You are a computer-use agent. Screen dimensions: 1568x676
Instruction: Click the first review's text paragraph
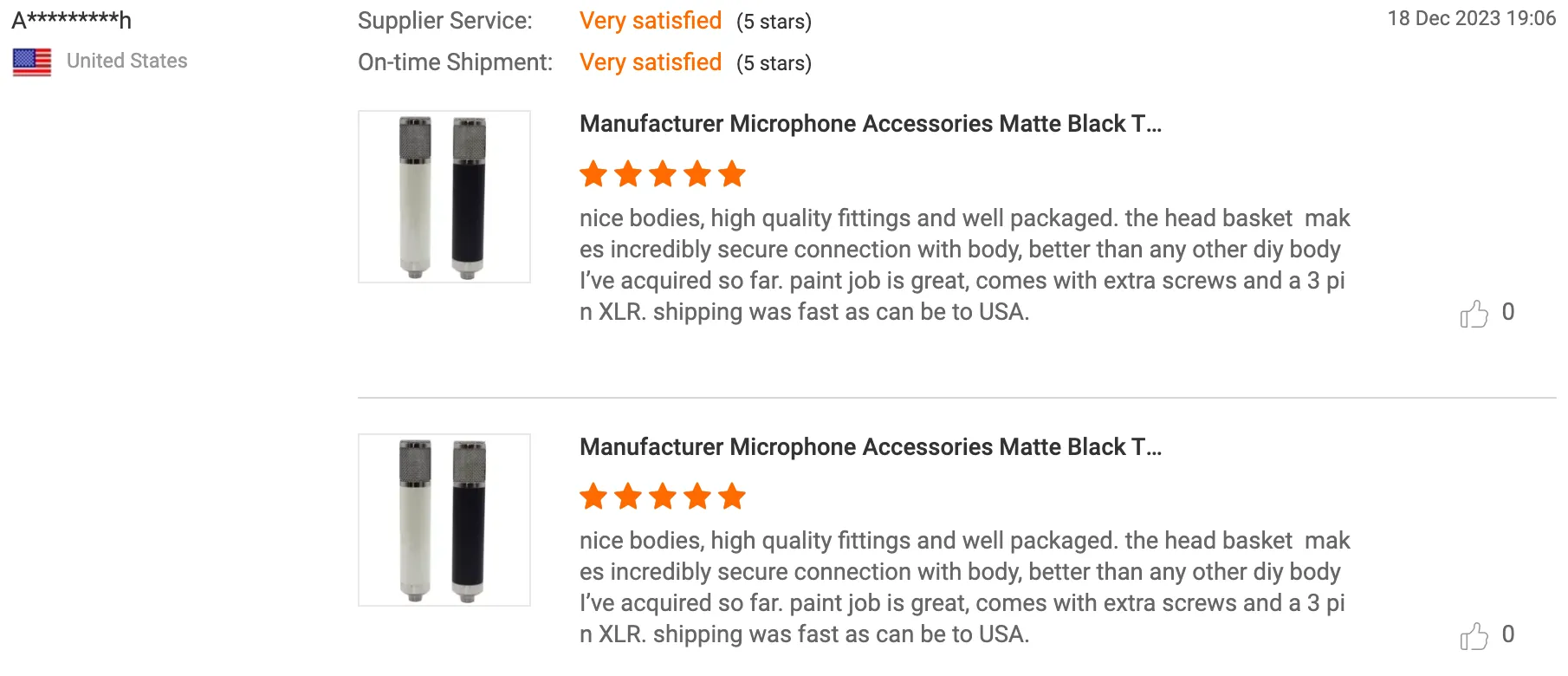963,264
